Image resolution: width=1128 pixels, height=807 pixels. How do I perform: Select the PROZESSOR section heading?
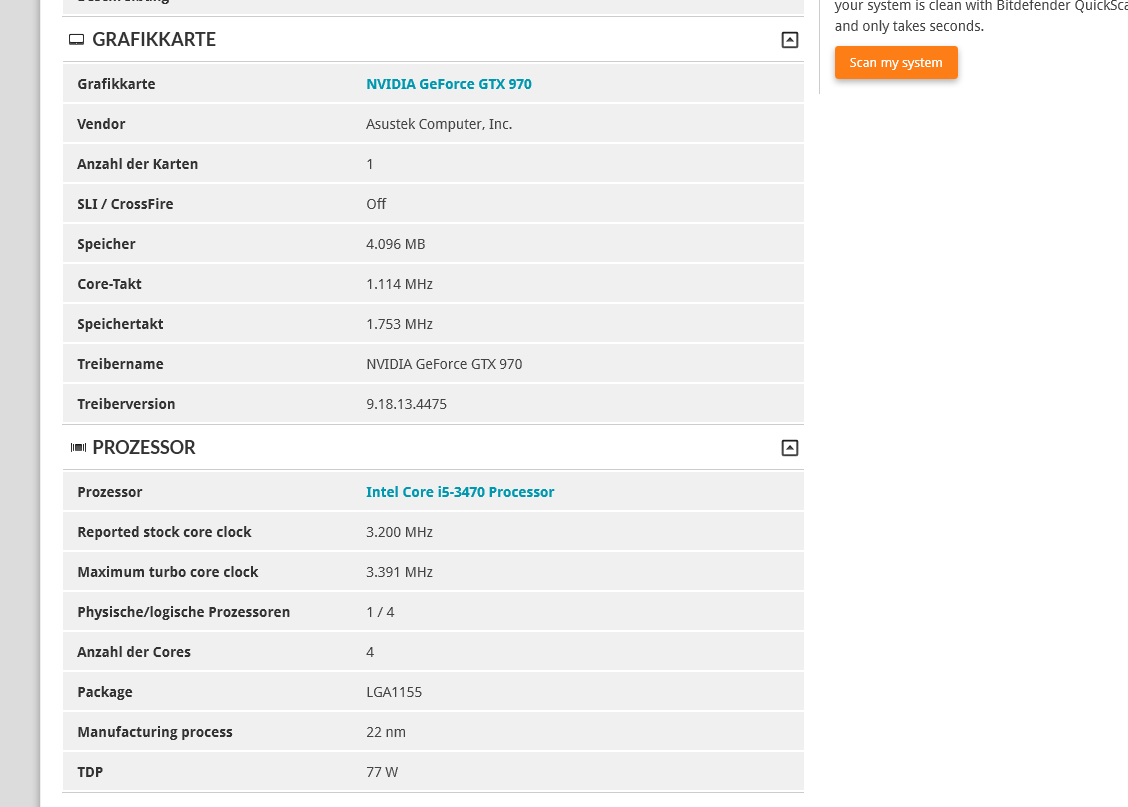pos(144,447)
